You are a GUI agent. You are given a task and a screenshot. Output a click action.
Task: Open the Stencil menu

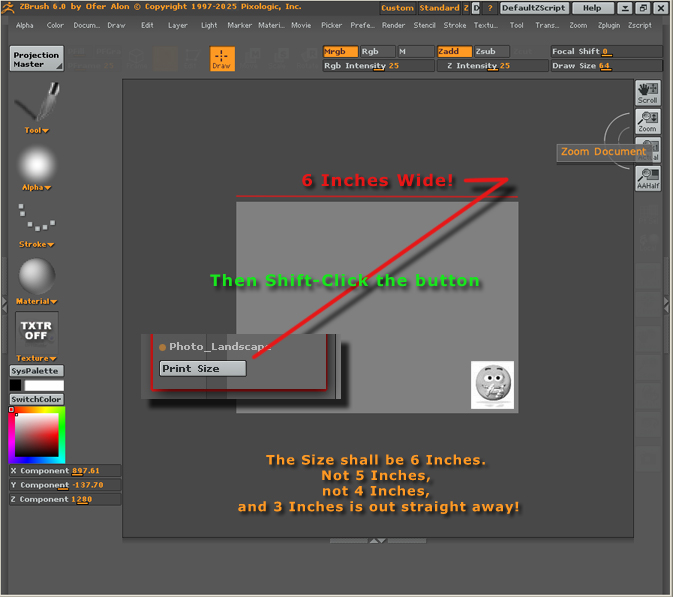pyautogui.click(x=424, y=25)
